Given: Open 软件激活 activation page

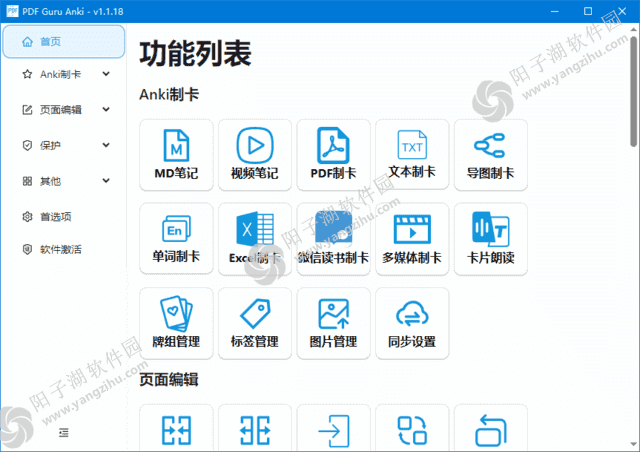Looking at the screenshot, I should 64,249.
